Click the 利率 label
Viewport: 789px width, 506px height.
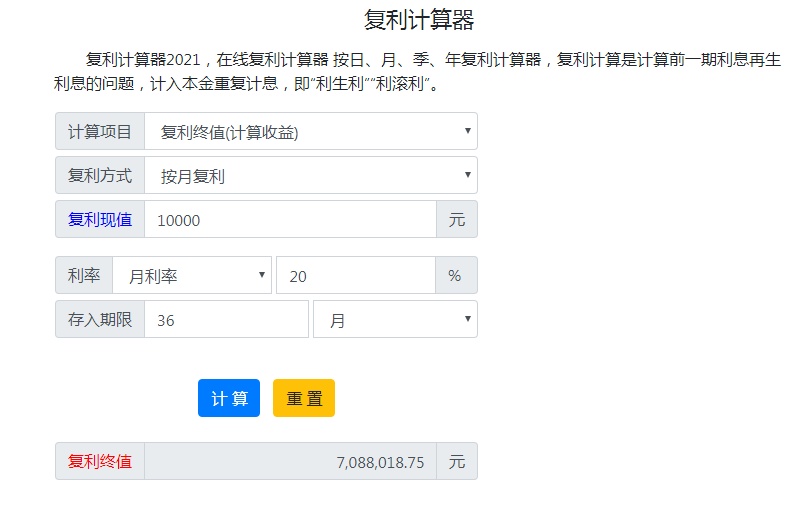point(84,275)
